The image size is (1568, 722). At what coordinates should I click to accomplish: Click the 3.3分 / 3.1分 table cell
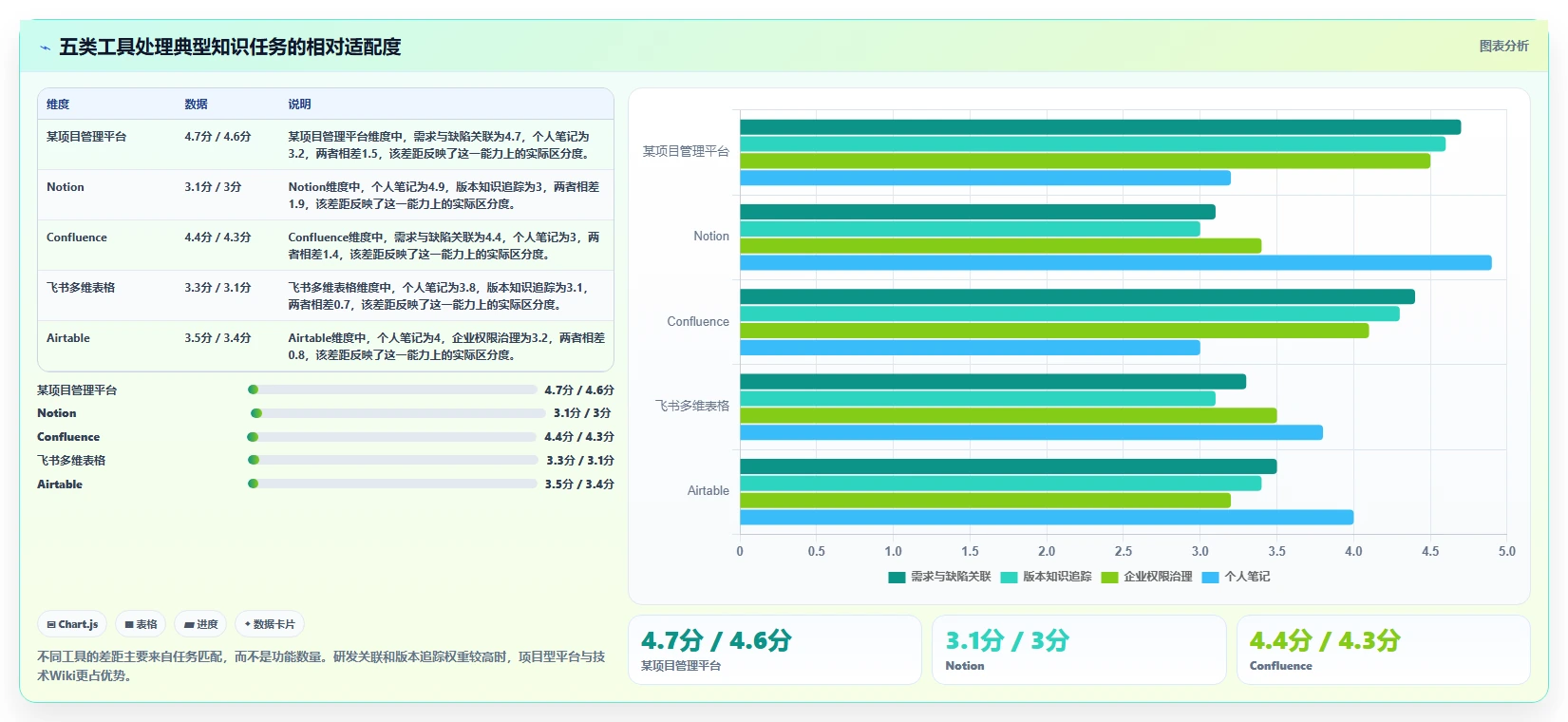click(x=217, y=288)
